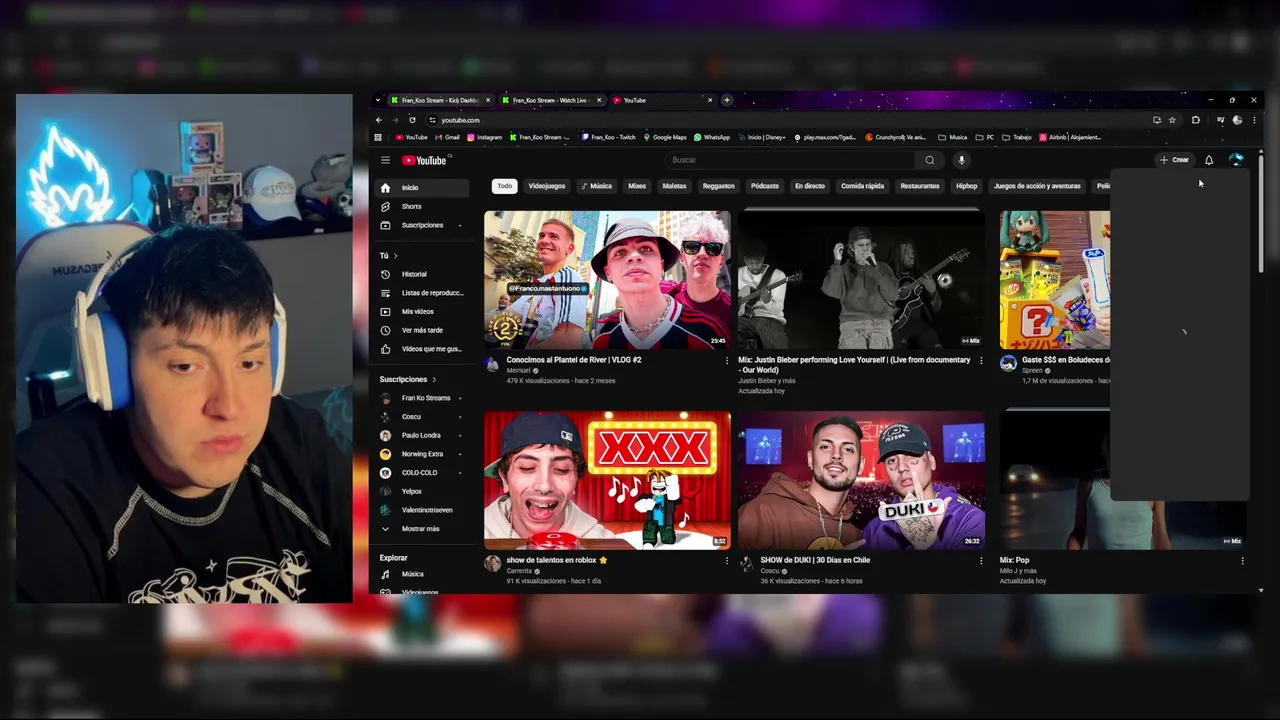The height and width of the screenshot is (720, 1280).
Task: Reload the page in the browser
Action: click(412, 120)
